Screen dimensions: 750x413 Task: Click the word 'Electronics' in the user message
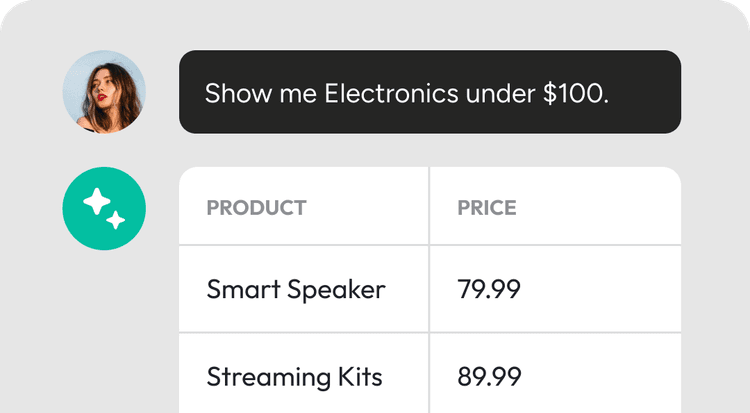coord(391,93)
